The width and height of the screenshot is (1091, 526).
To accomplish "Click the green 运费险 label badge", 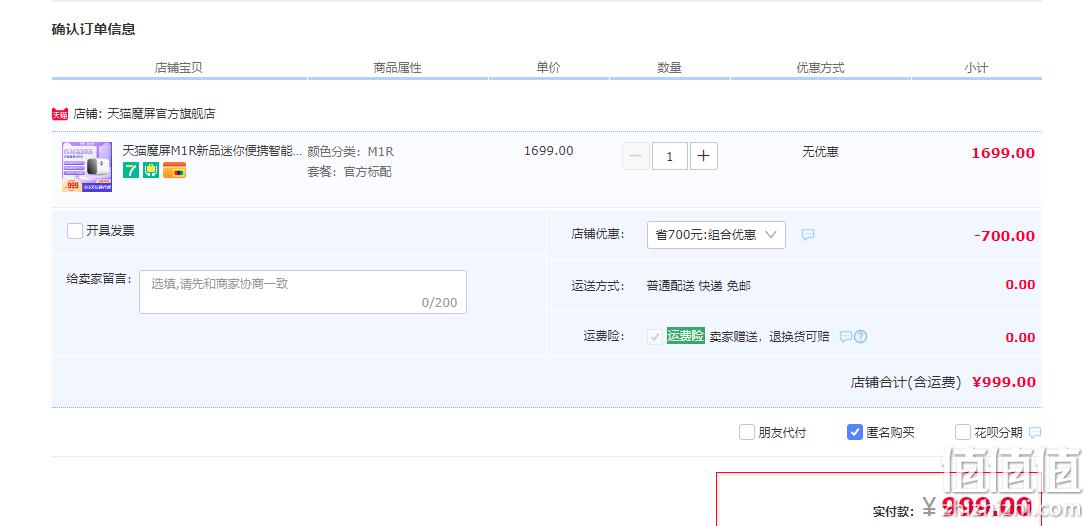I will tap(685, 336).
